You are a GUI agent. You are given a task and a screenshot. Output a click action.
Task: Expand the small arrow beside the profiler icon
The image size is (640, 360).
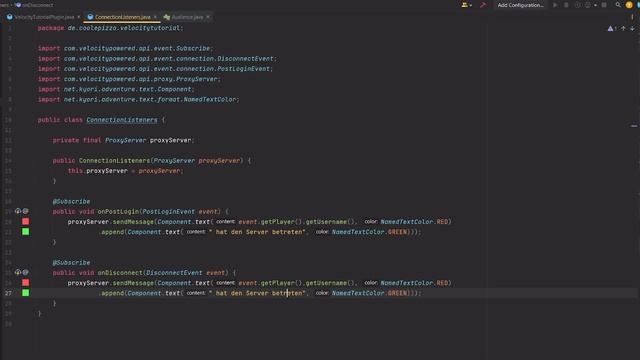595,5
